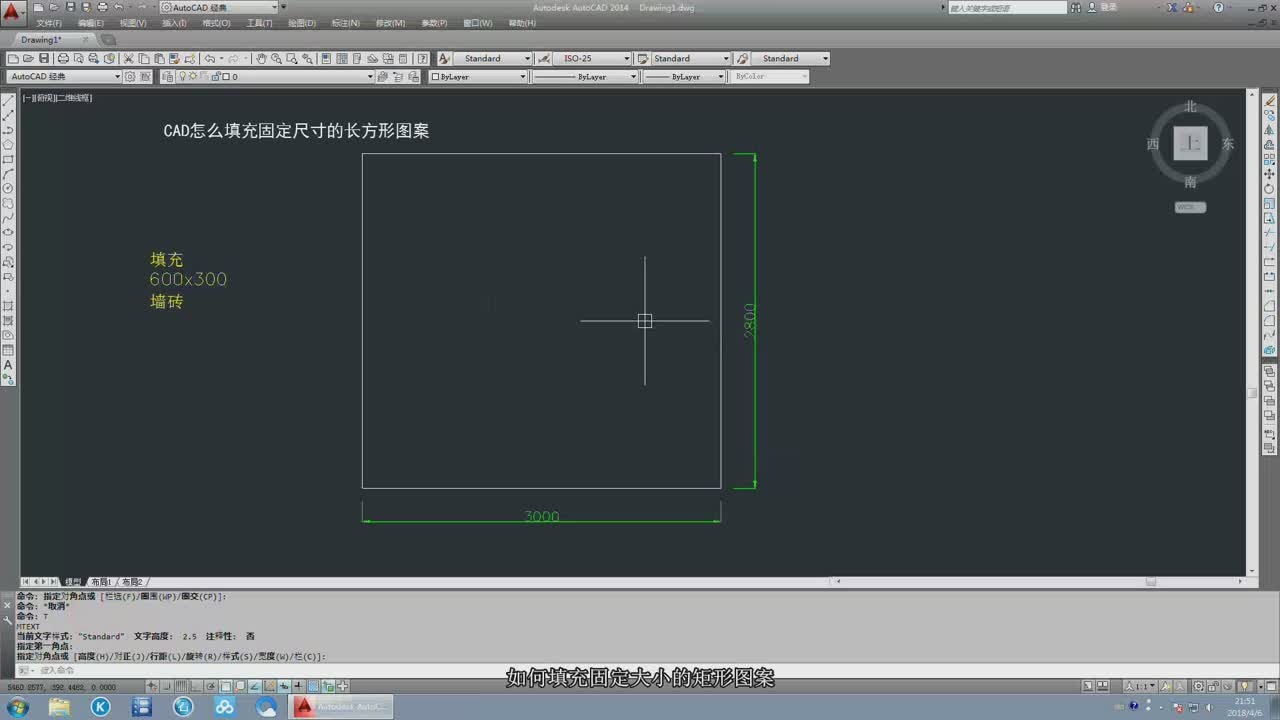1280x720 pixels.
Task: Select the Hatch fill tool
Action: click(9, 306)
